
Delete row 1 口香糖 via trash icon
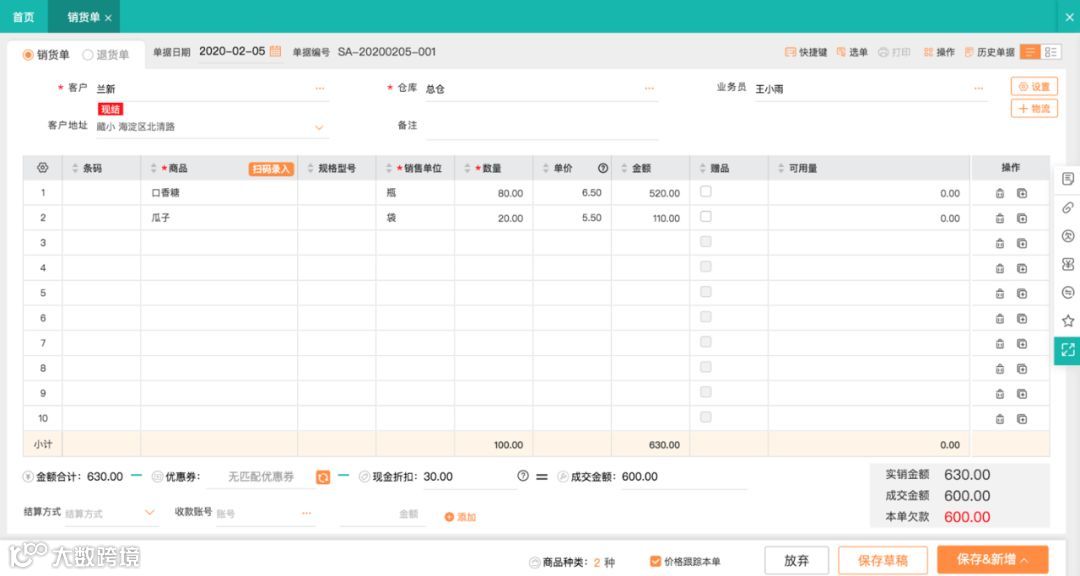(999, 194)
